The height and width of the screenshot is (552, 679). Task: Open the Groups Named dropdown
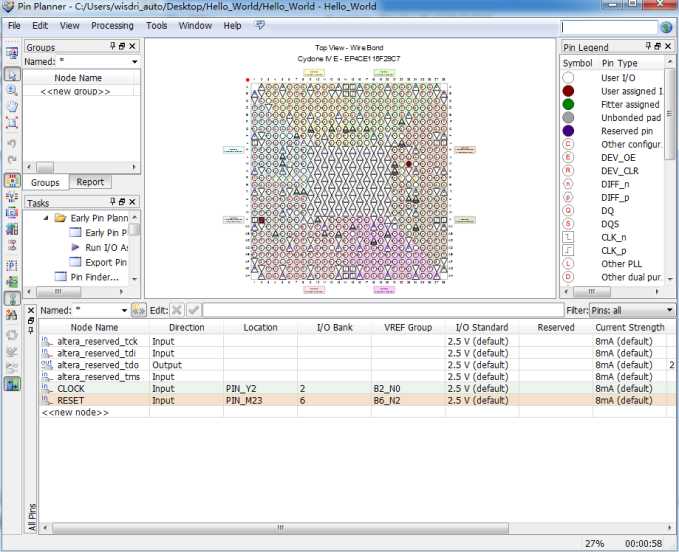[135, 62]
